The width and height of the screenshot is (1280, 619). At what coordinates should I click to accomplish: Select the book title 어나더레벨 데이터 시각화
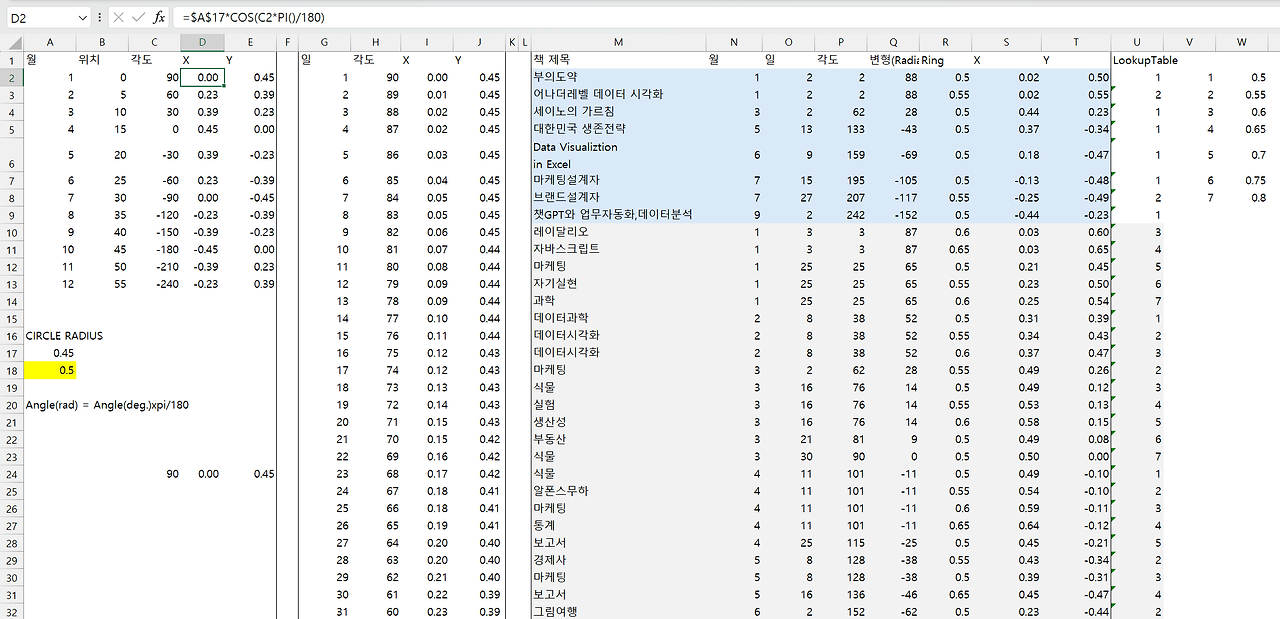pos(618,94)
